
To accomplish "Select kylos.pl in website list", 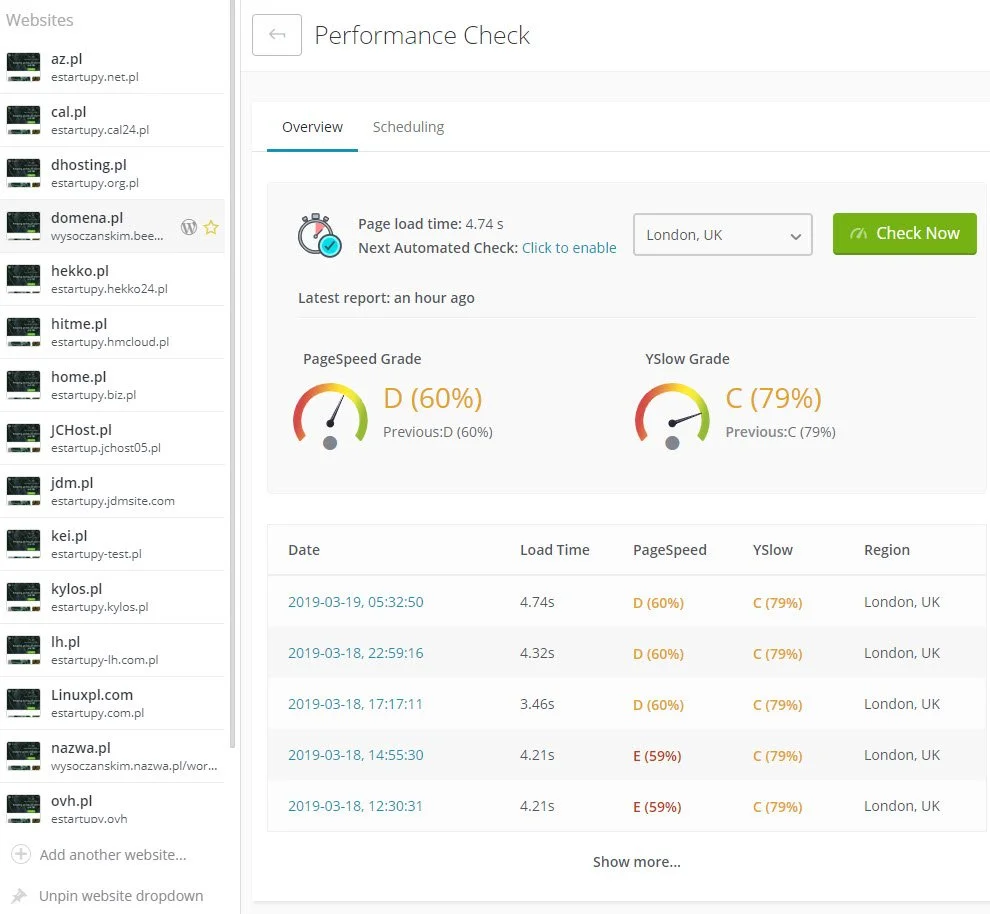I will coord(112,597).
